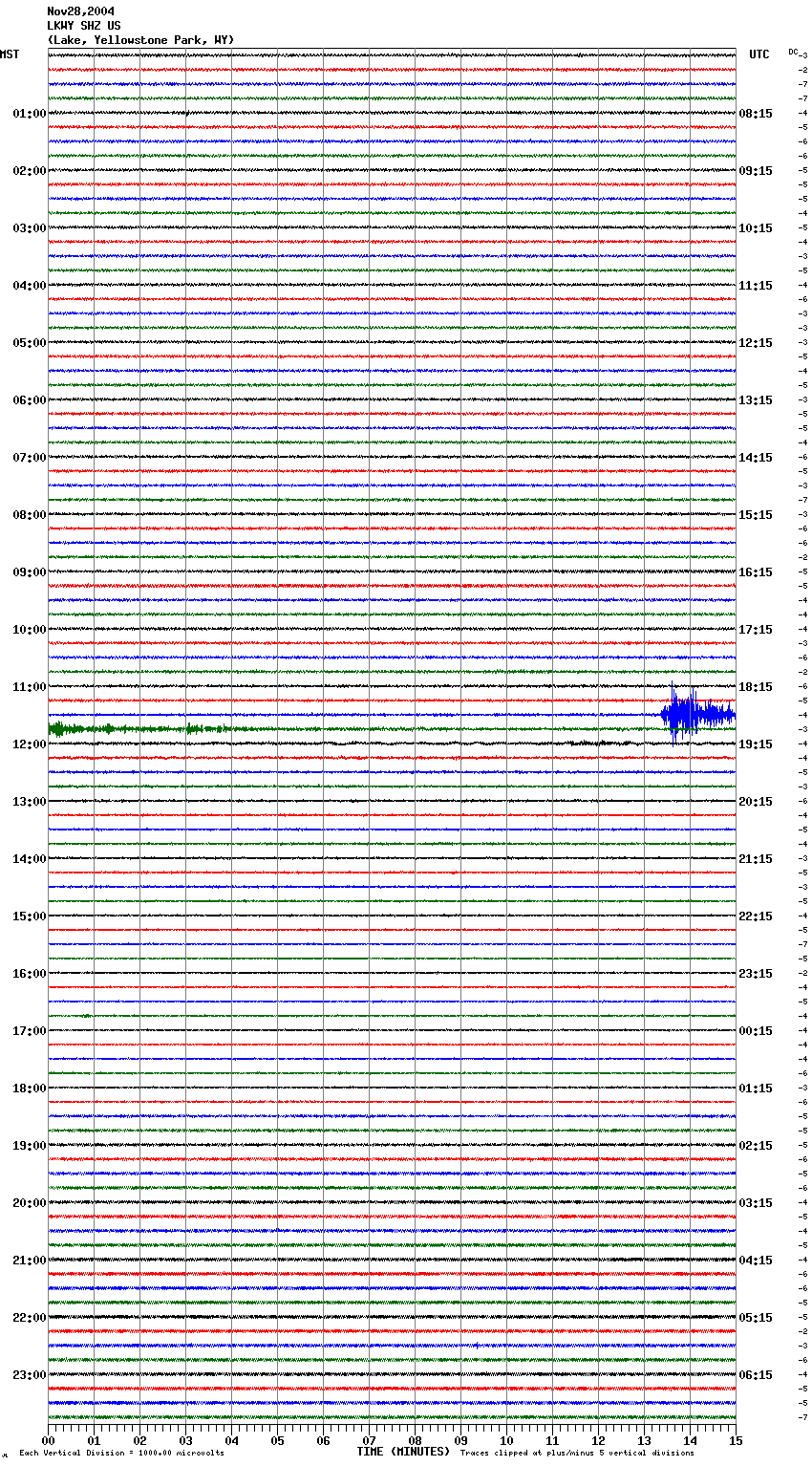The image size is (812, 1466).
Task: Click the 05:15 UTC time label
Action: [x=756, y=1318]
